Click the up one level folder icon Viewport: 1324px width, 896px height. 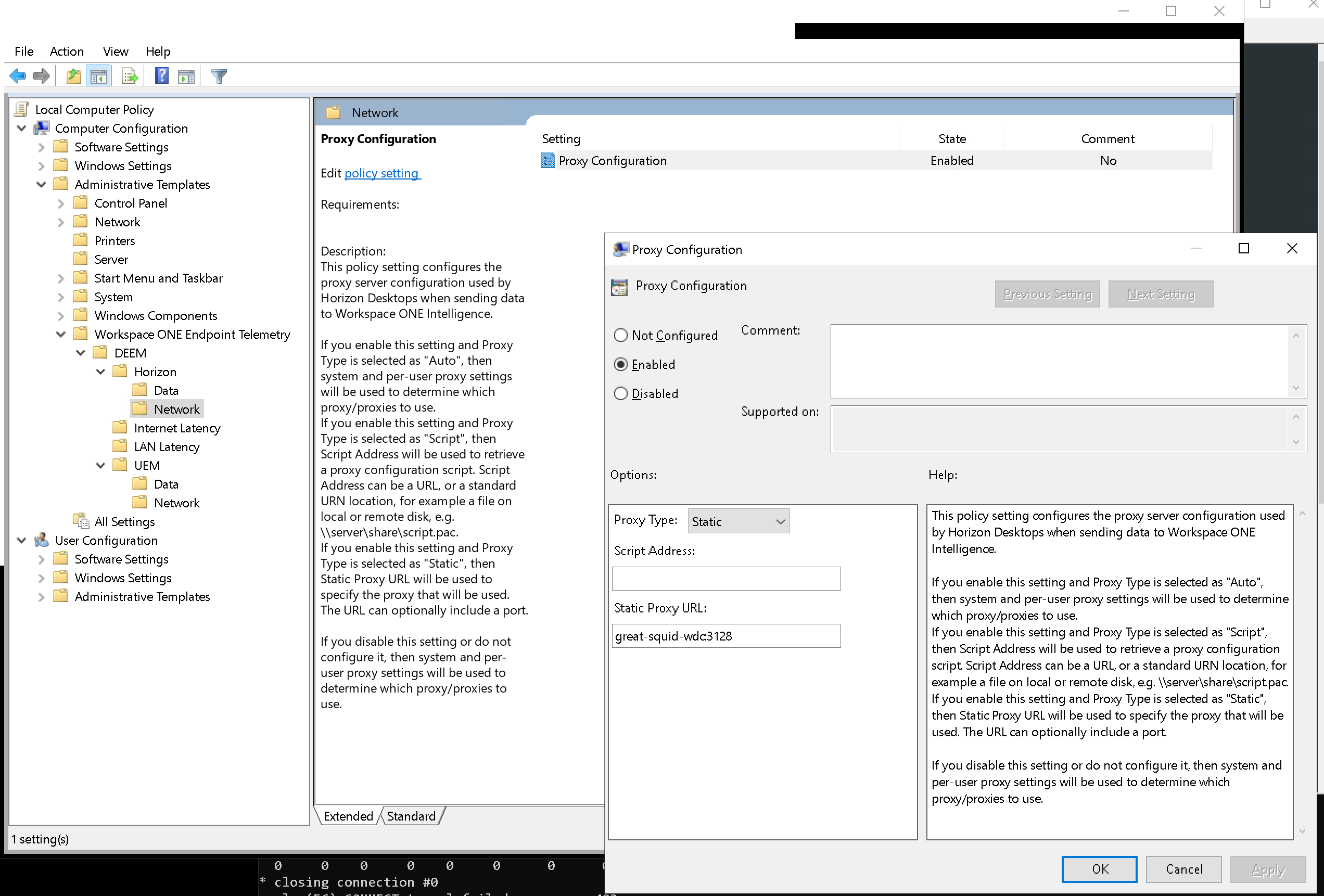(73, 75)
